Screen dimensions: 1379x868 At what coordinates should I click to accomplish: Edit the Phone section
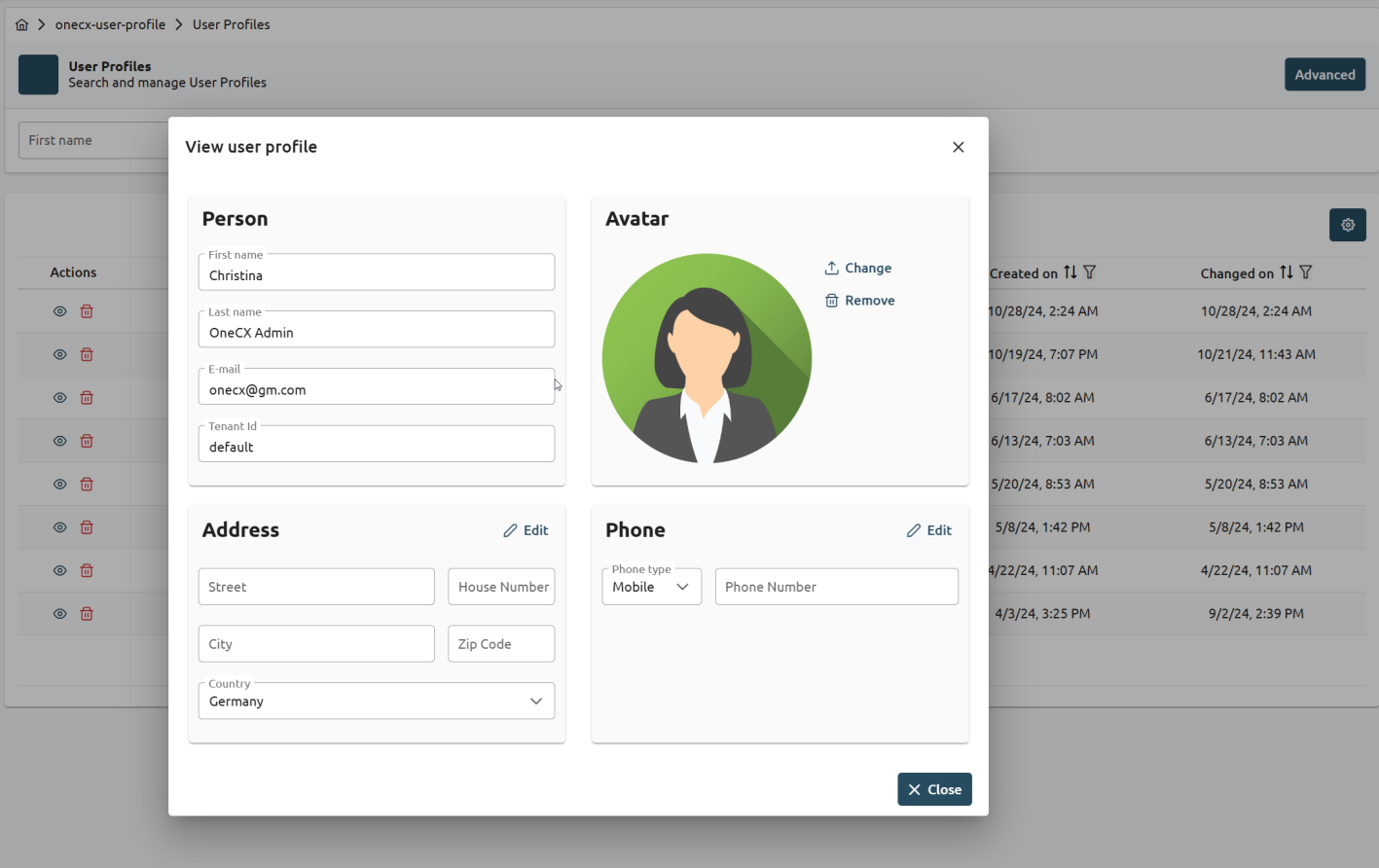click(x=928, y=530)
